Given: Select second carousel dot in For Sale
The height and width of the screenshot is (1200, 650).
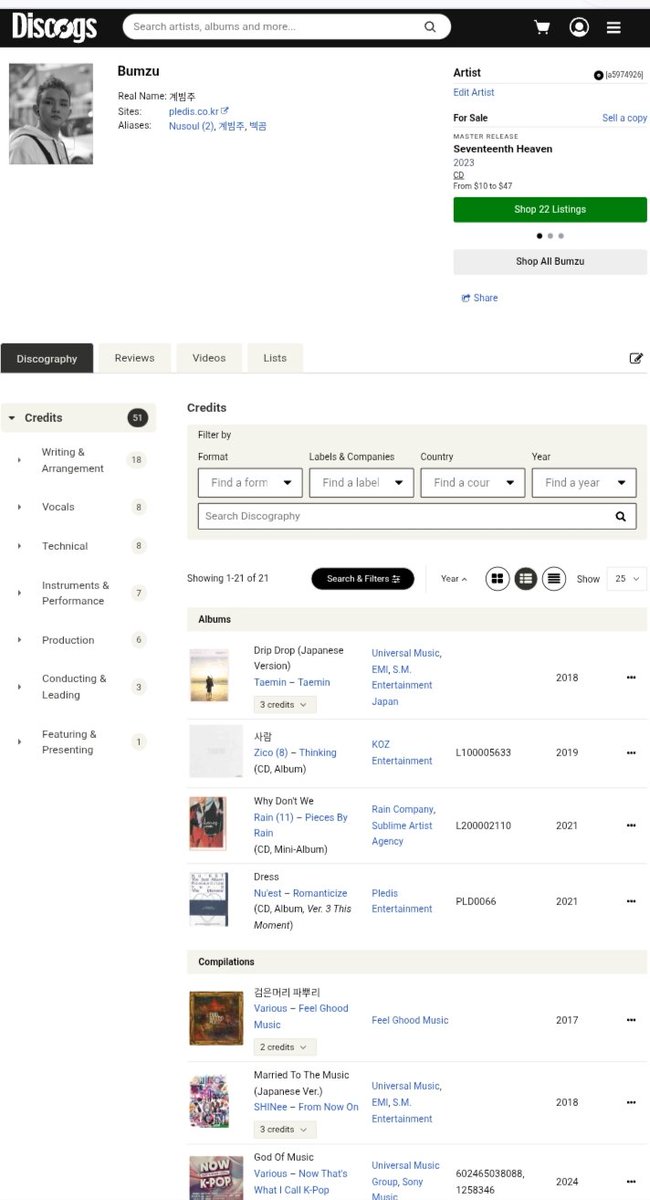Looking at the screenshot, I should pos(550,236).
